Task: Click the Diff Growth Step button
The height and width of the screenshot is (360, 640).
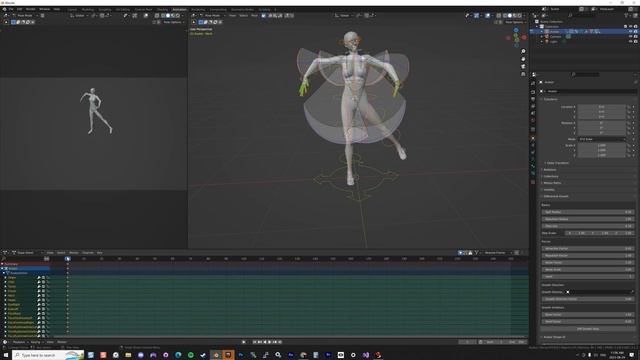Action: pyautogui.click(x=588, y=329)
